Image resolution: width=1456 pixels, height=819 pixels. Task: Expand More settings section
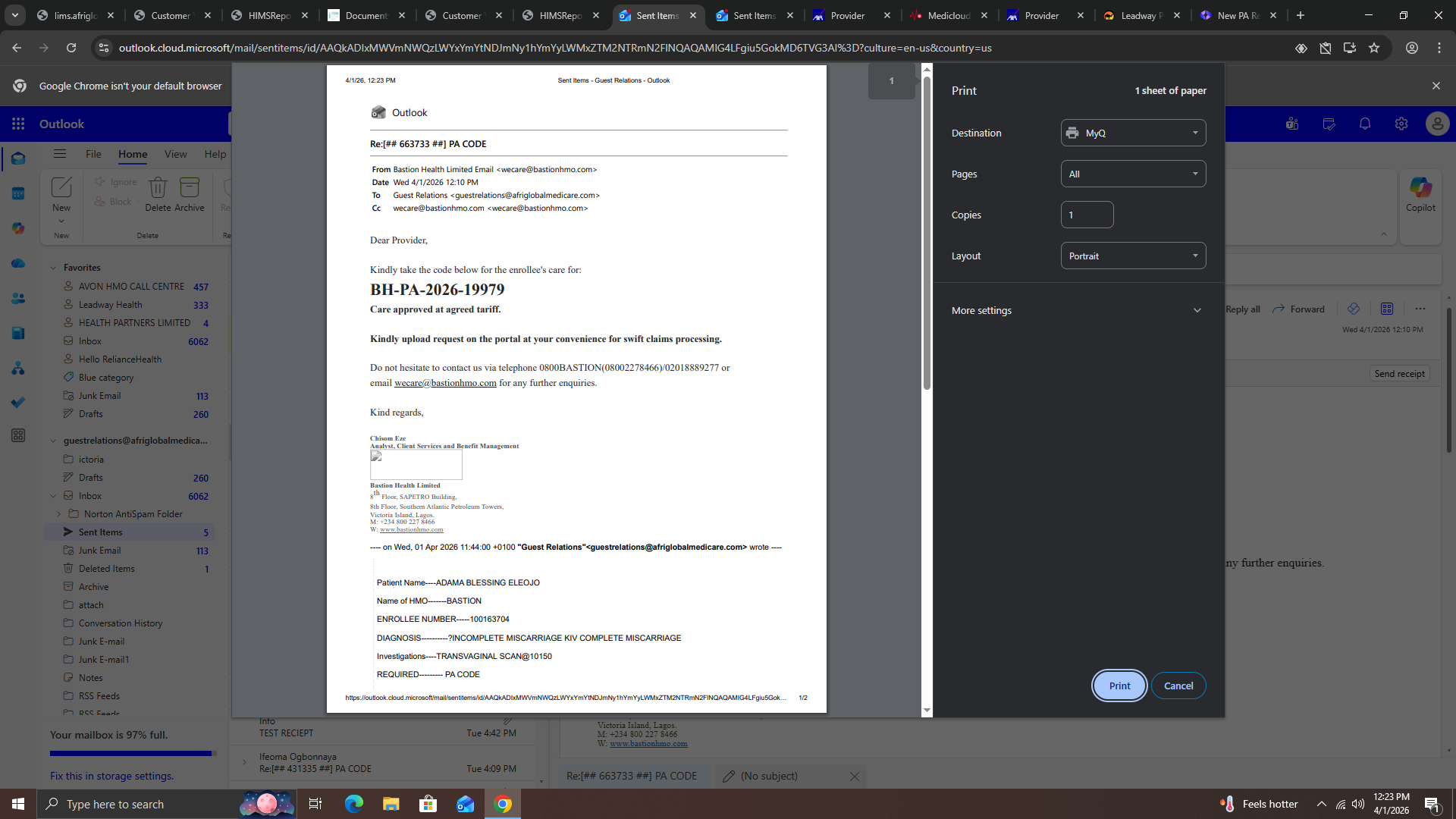pyautogui.click(x=1077, y=310)
